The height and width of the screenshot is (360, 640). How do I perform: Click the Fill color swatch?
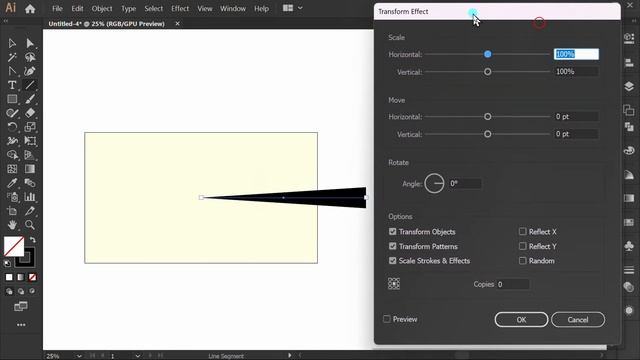(x=14, y=246)
